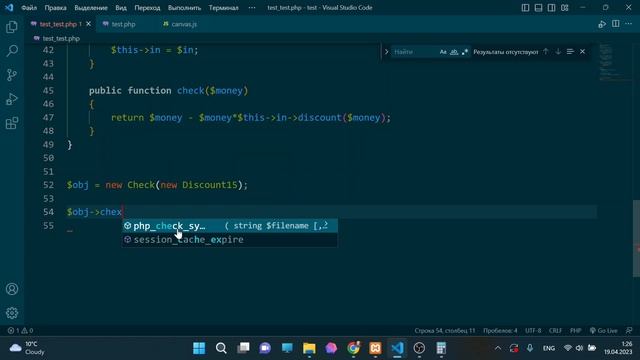Open File Explorer from taskbar

[309, 348]
